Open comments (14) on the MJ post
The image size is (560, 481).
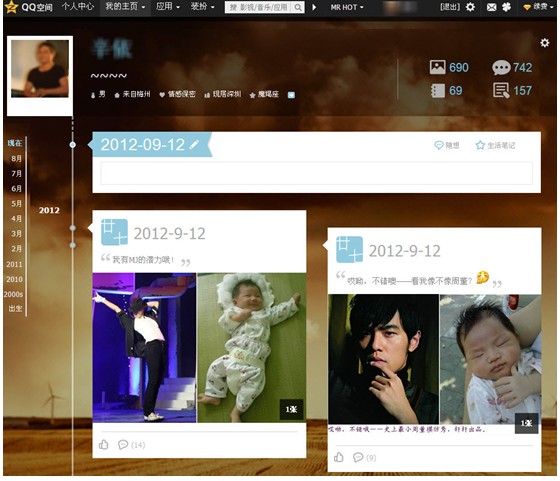pos(131,445)
